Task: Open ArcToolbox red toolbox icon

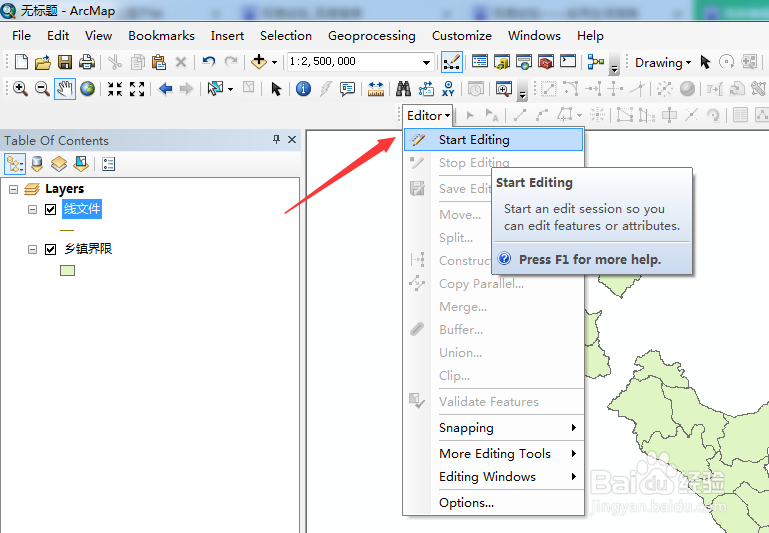Action: [x=546, y=62]
